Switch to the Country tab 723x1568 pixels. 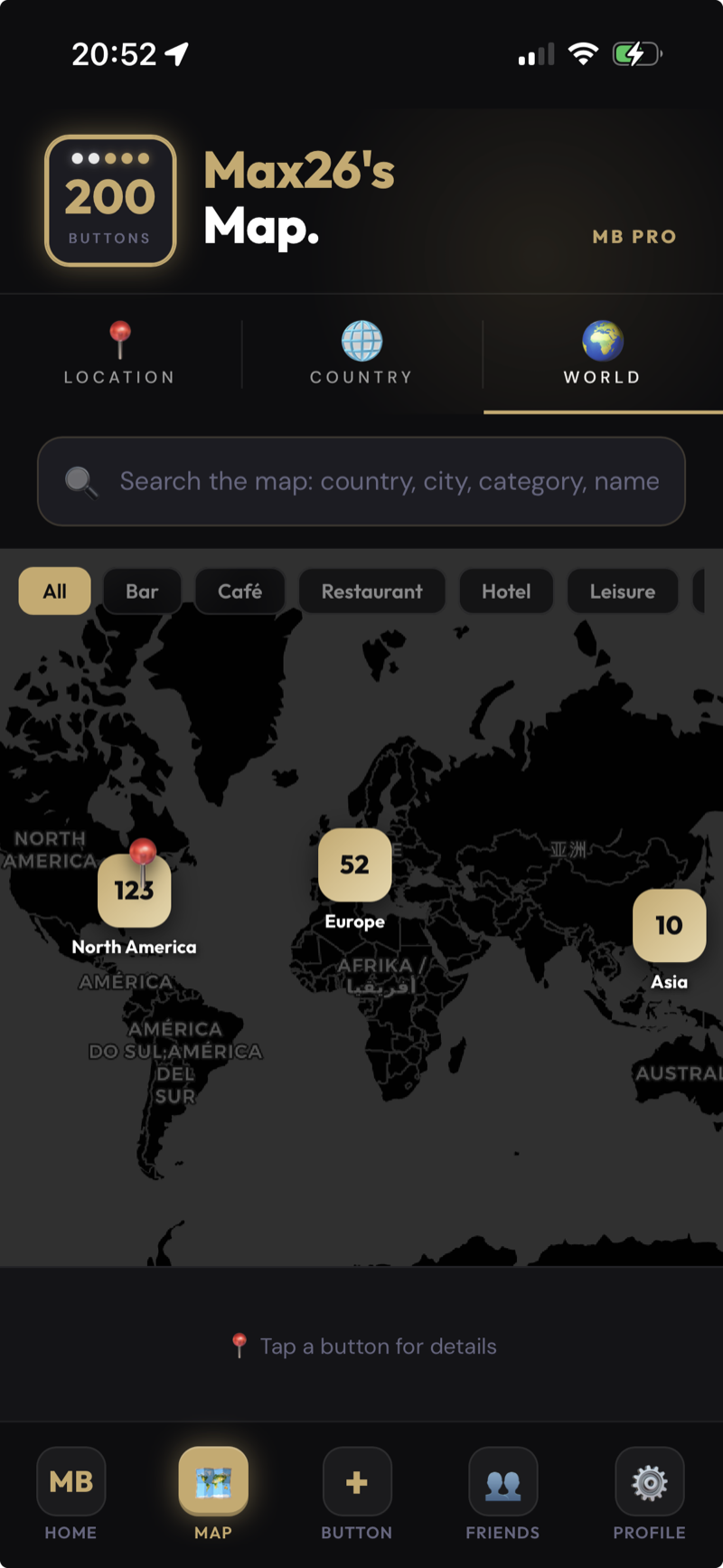(x=361, y=354)
